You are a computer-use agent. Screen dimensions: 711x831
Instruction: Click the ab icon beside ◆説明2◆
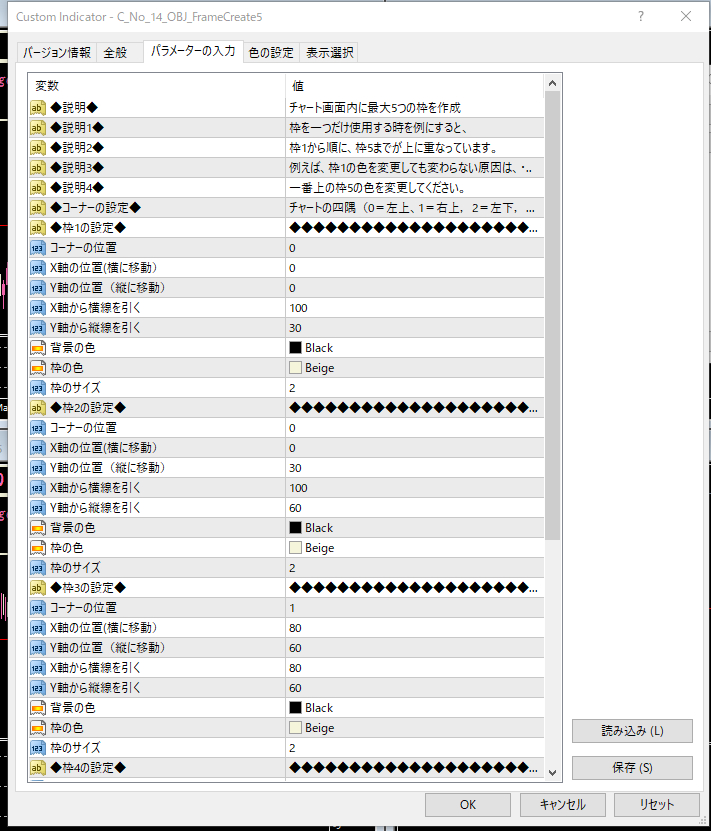coord(38,148)
